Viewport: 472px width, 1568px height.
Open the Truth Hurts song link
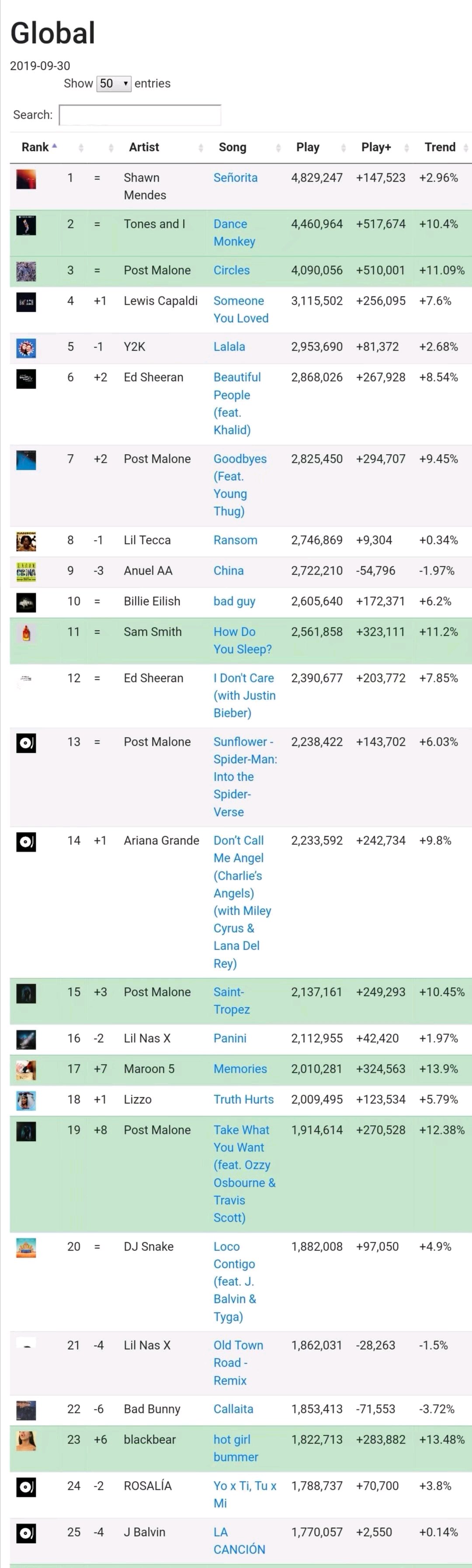pyautogui.click(x=243, y=1099)
